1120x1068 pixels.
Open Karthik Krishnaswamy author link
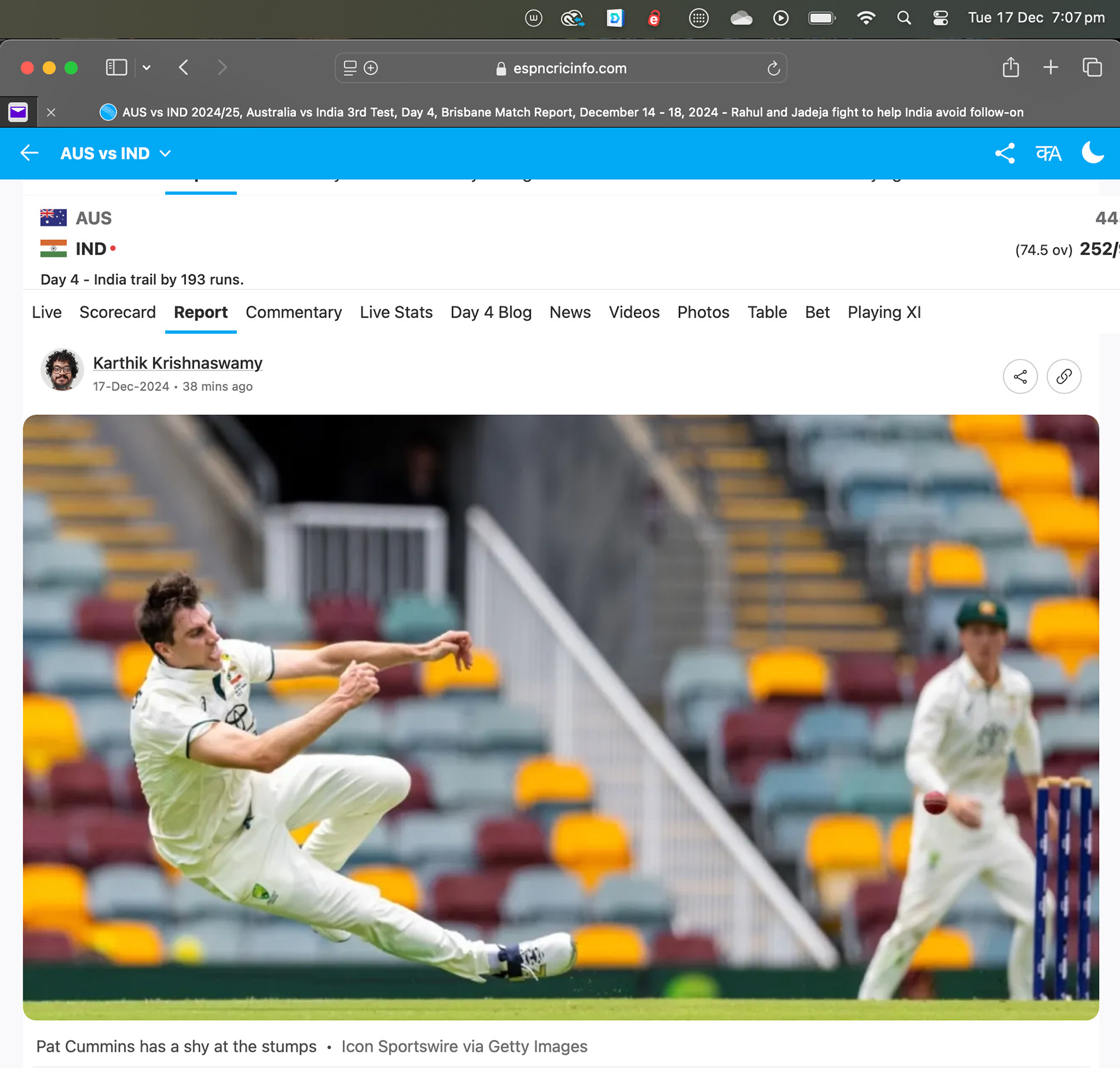coord(177,363)
